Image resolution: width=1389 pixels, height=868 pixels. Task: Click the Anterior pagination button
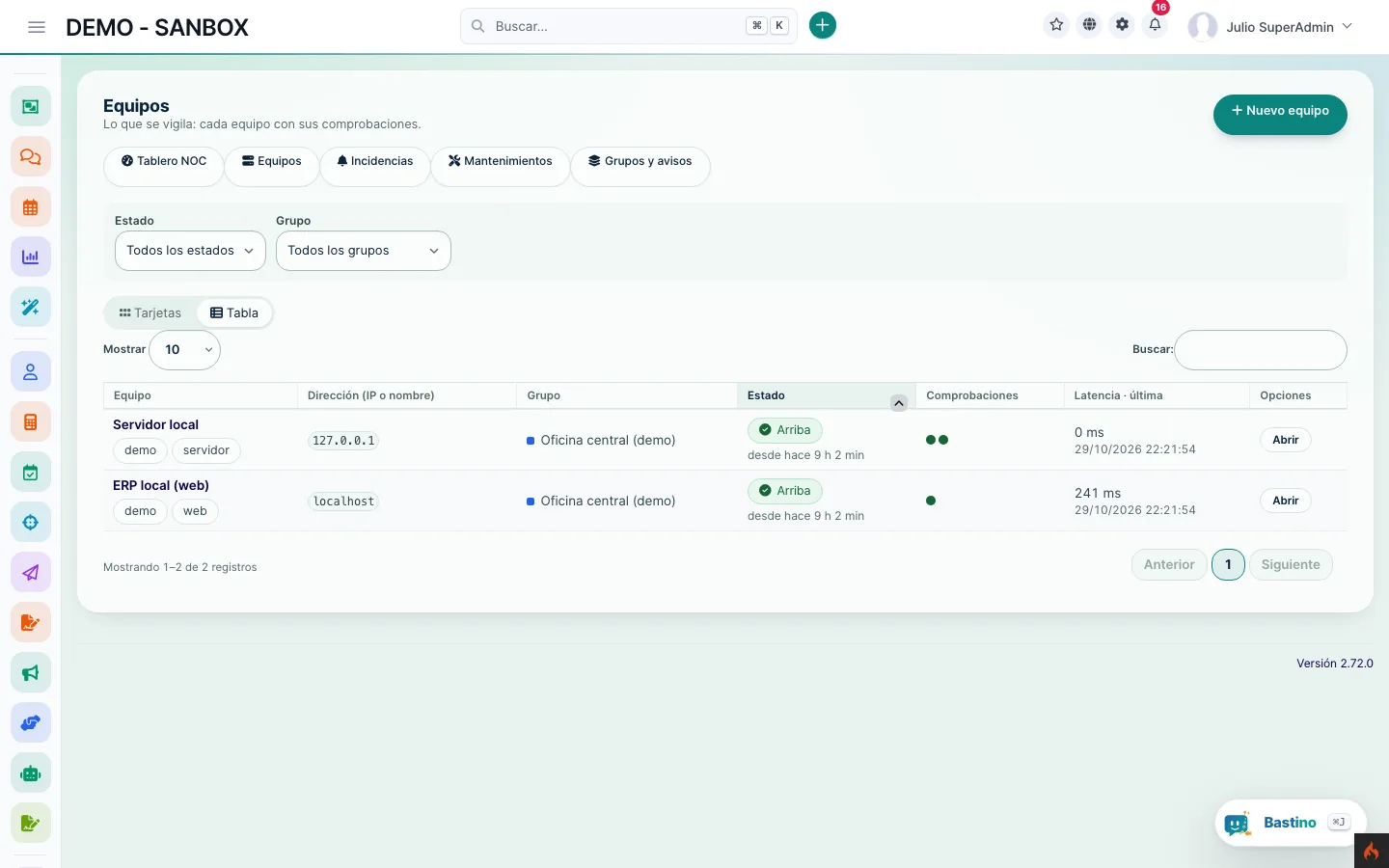[x=1169, y=565]
